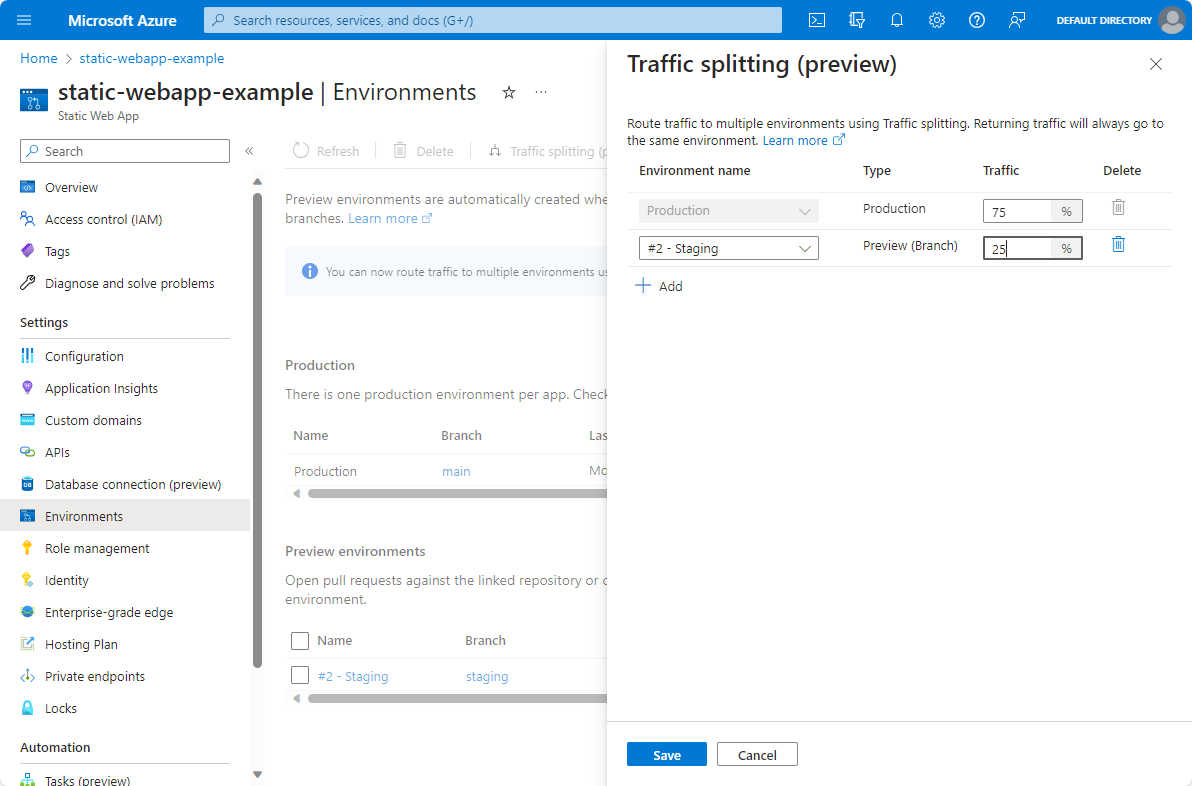The width and height of the screenshot is (1192, 786).
Task: Click the disabled delete icon for Production row
Action: coord(1118,208)
